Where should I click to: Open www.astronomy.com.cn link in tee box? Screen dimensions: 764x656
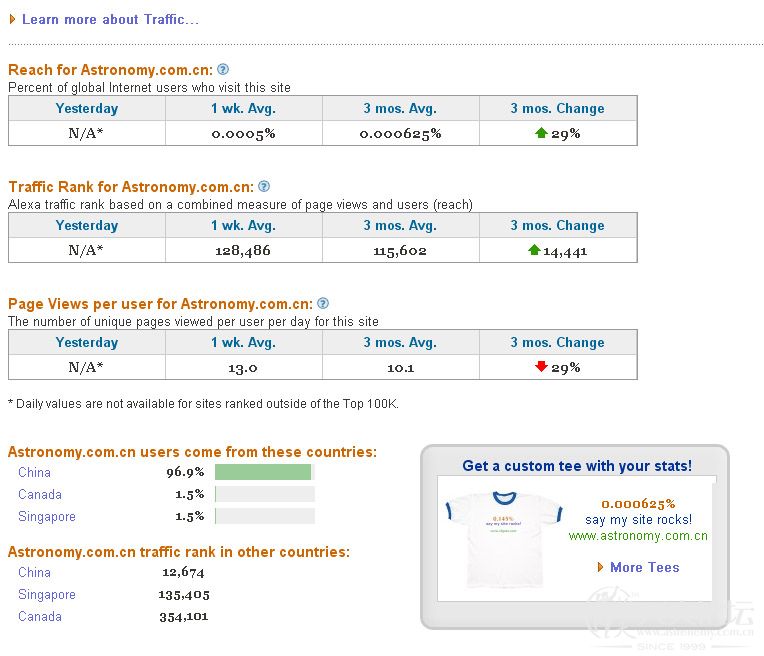click(x=638, y=536)
